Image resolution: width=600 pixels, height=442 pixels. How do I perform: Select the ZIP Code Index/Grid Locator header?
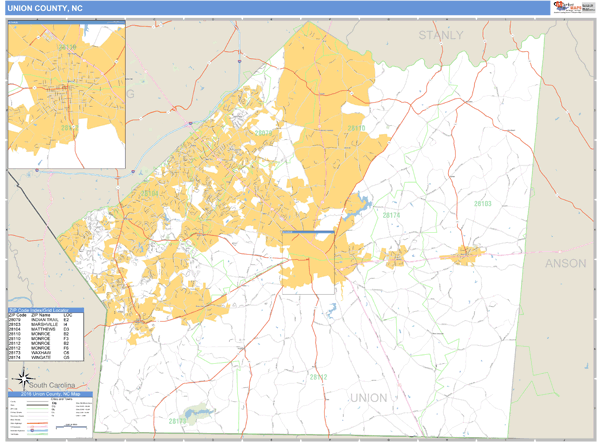46,311
